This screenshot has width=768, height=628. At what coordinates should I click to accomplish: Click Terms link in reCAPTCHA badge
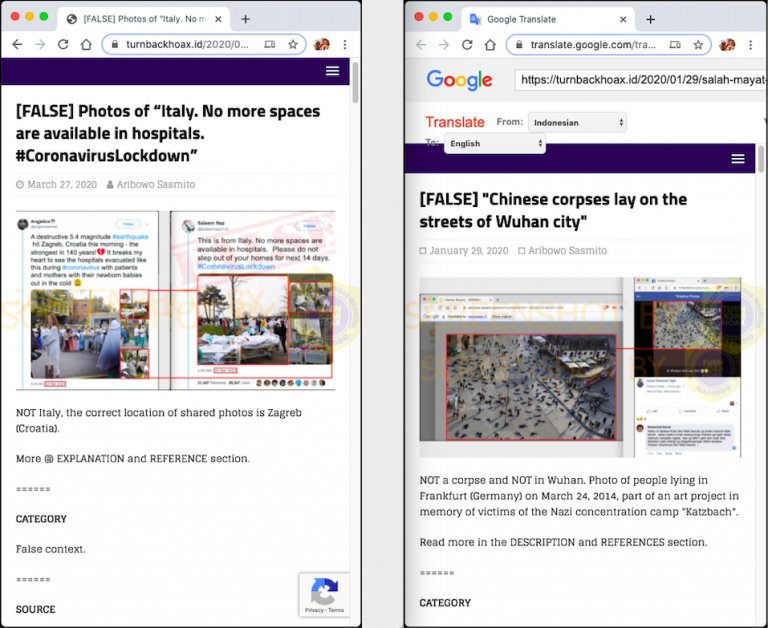(336, 610)
